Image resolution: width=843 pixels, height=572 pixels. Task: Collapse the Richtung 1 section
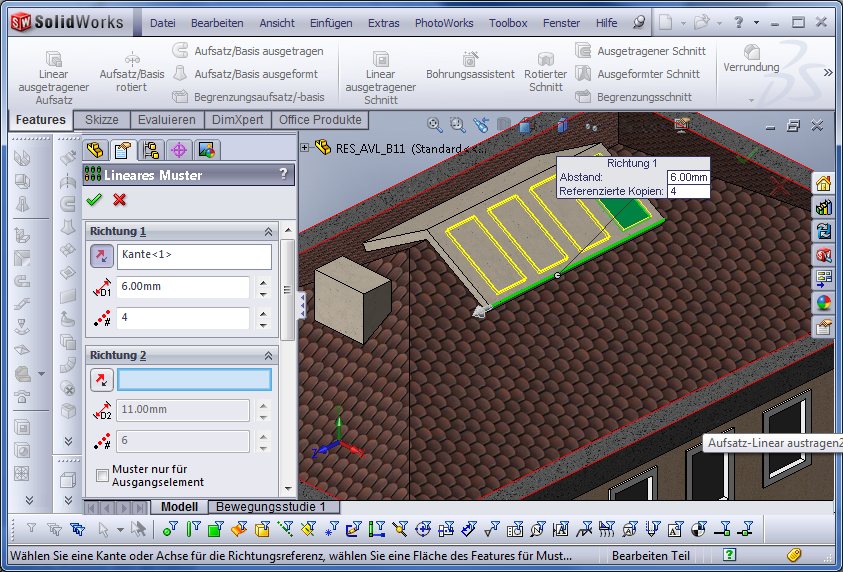pyautogui.click(x=268, y=231)
